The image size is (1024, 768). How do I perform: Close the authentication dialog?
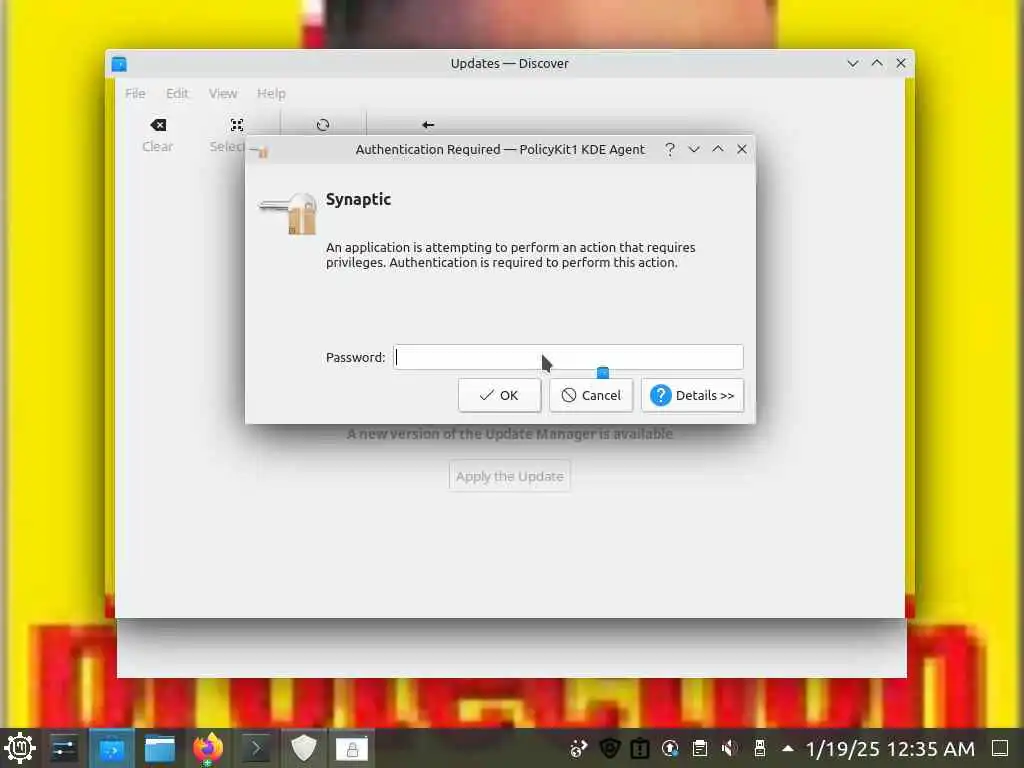click(x=742, y=150)
